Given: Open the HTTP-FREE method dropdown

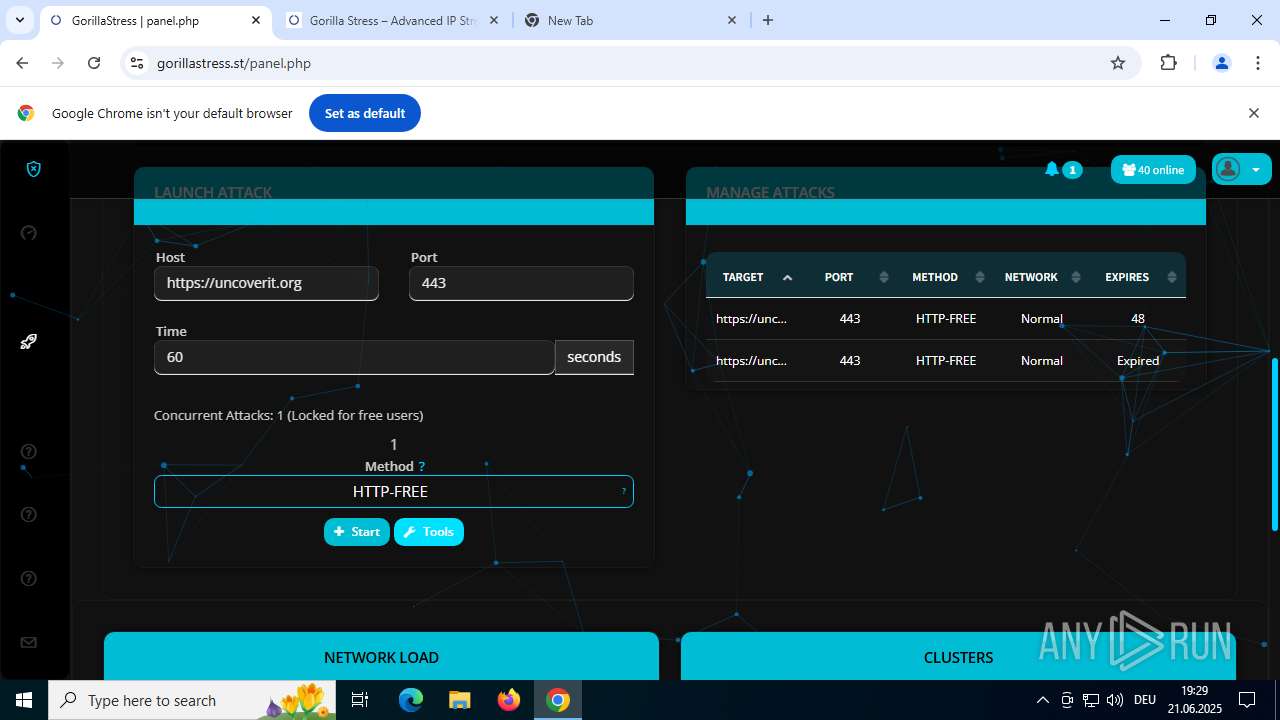Looking at the screenshot, I should [x=394, y=491].
